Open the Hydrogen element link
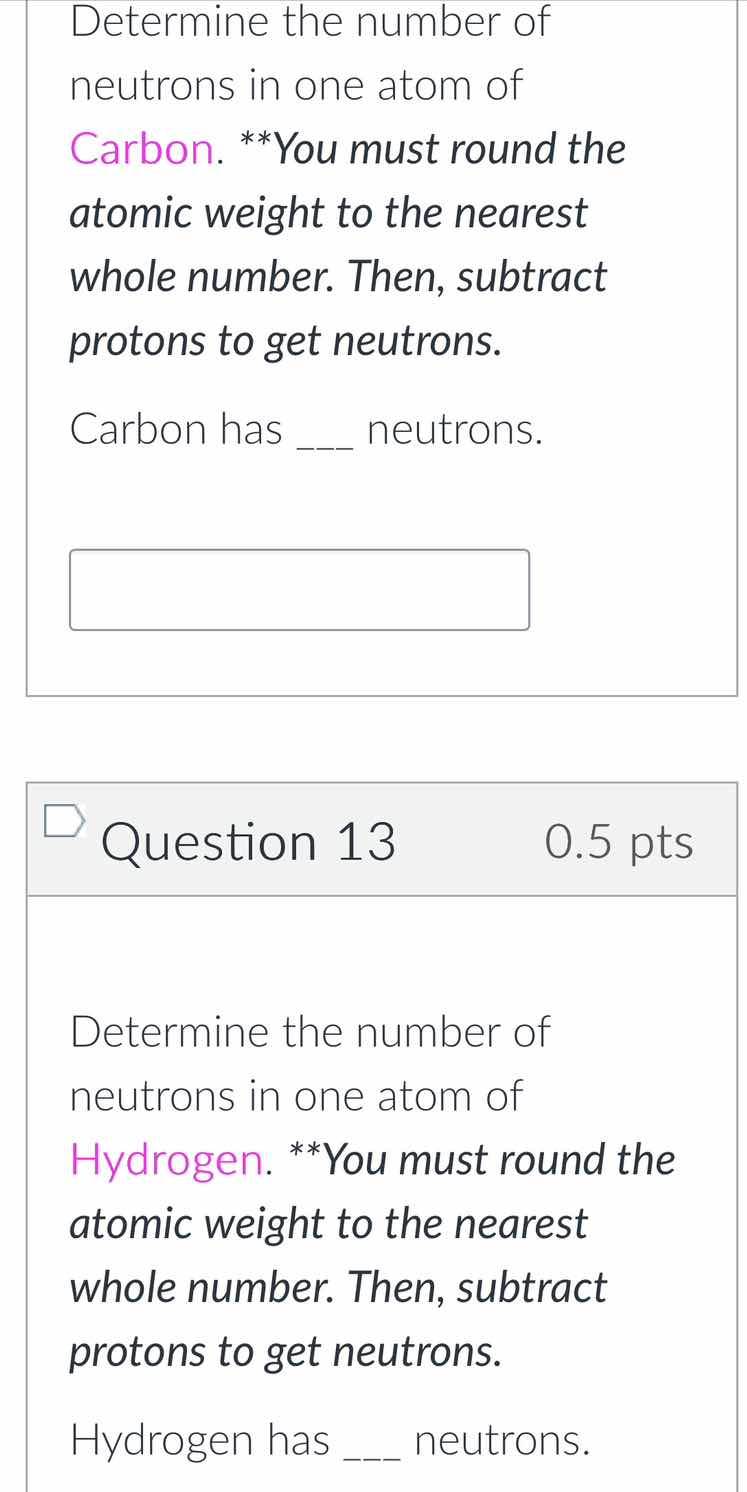 point(166,1159)
